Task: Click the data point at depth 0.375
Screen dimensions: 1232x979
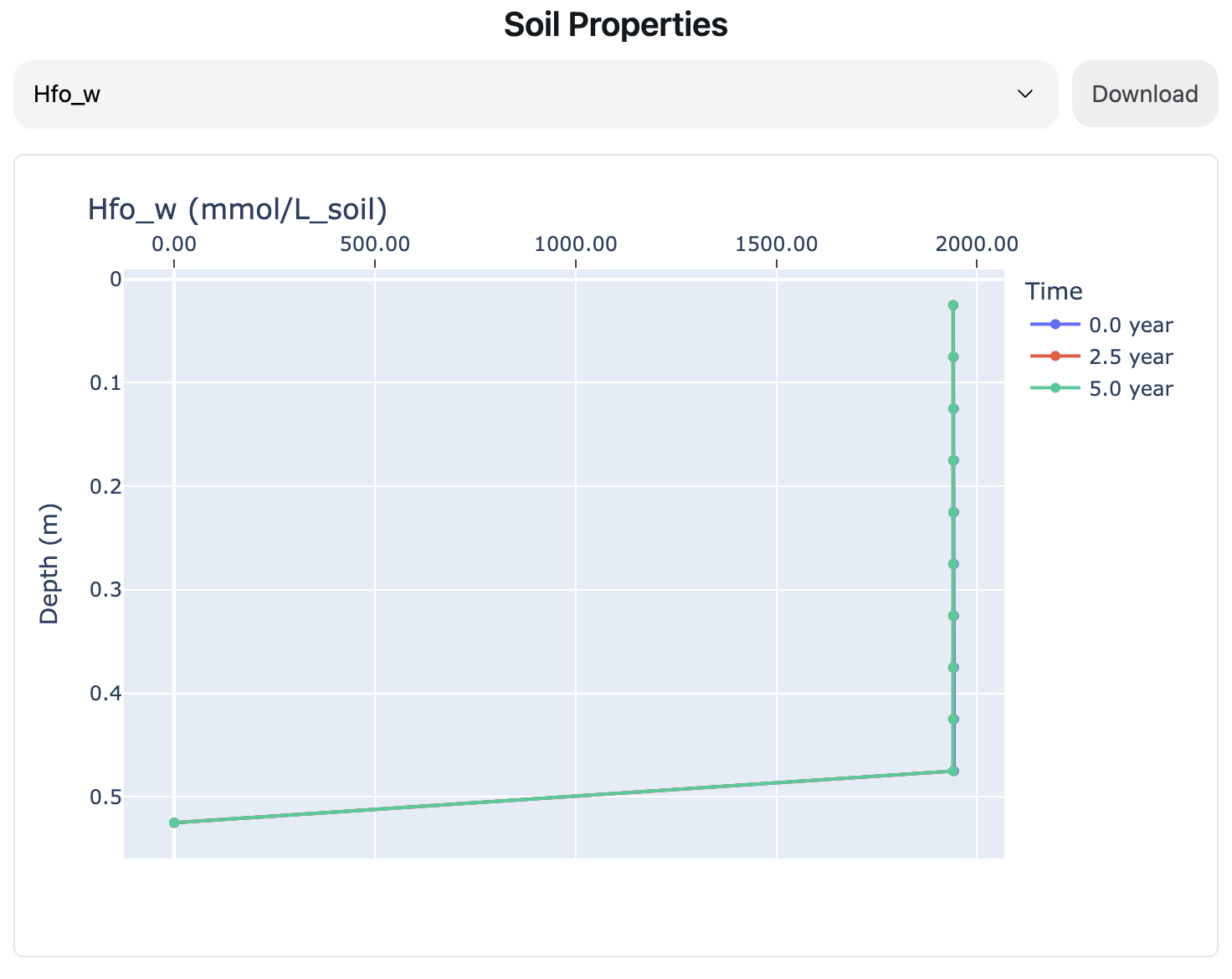Action: pos(952,668)
